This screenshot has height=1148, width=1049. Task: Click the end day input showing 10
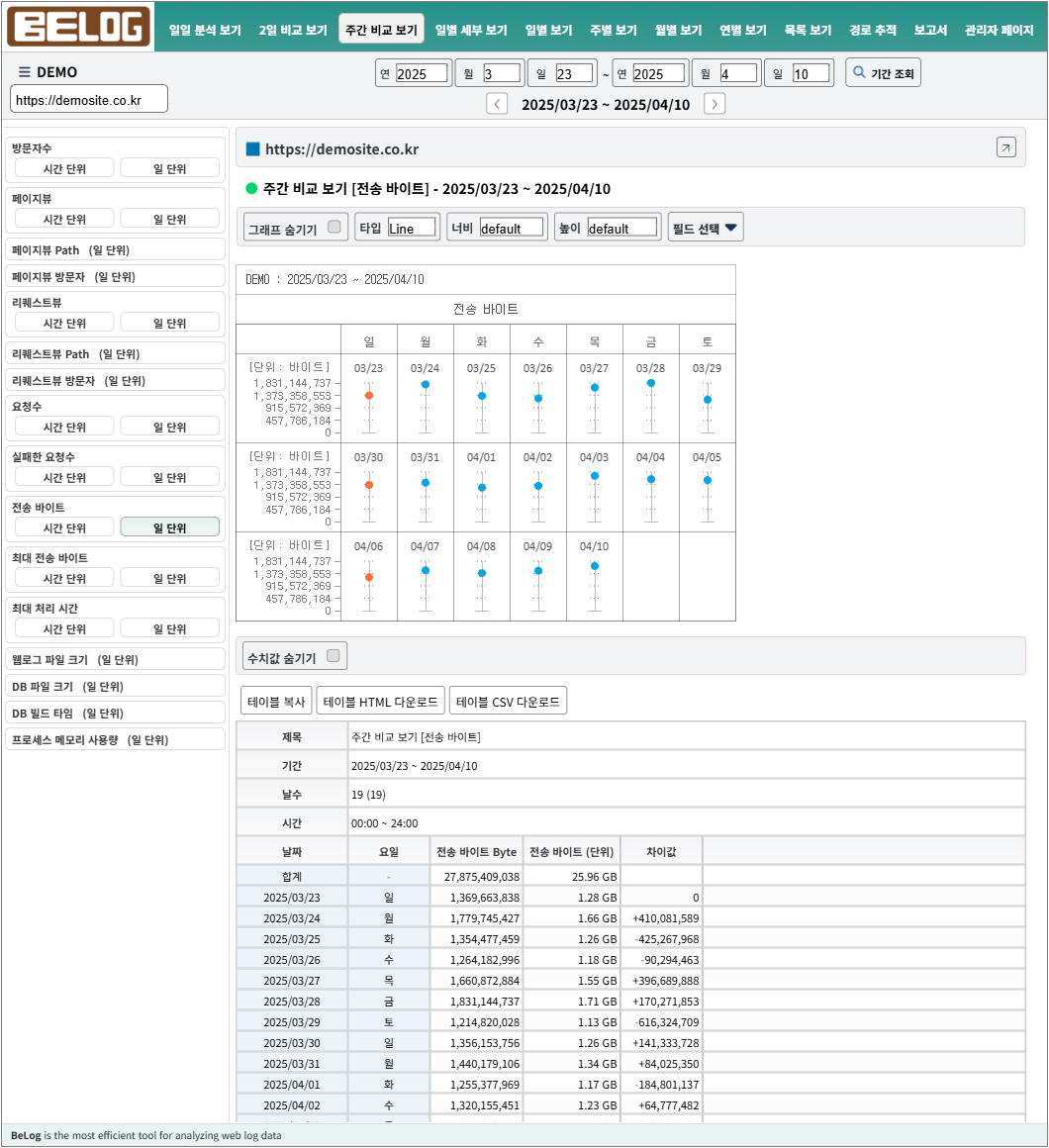tap(811, 73)
